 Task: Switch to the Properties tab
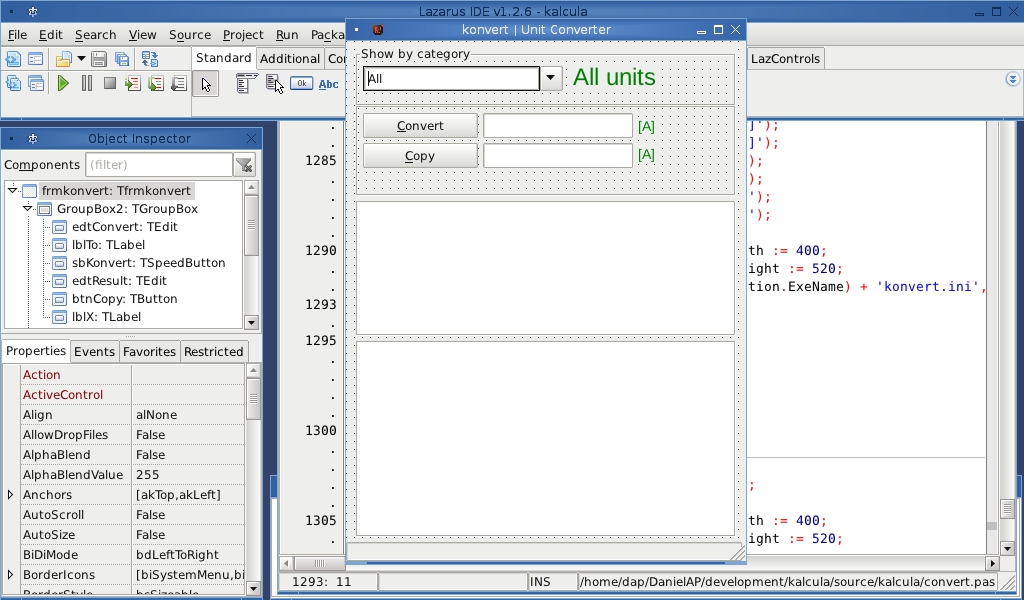[35, 351]
